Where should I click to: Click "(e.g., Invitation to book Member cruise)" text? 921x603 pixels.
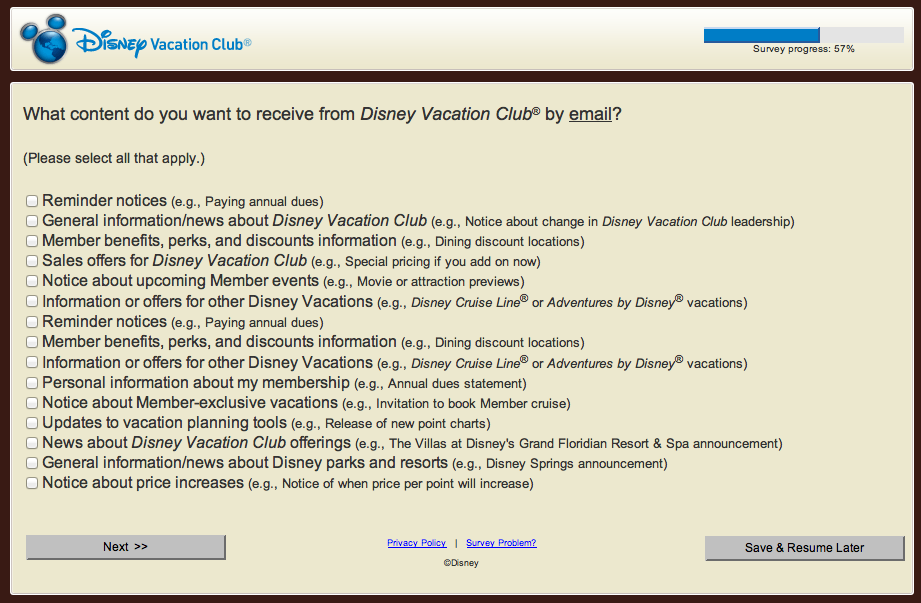456,403
